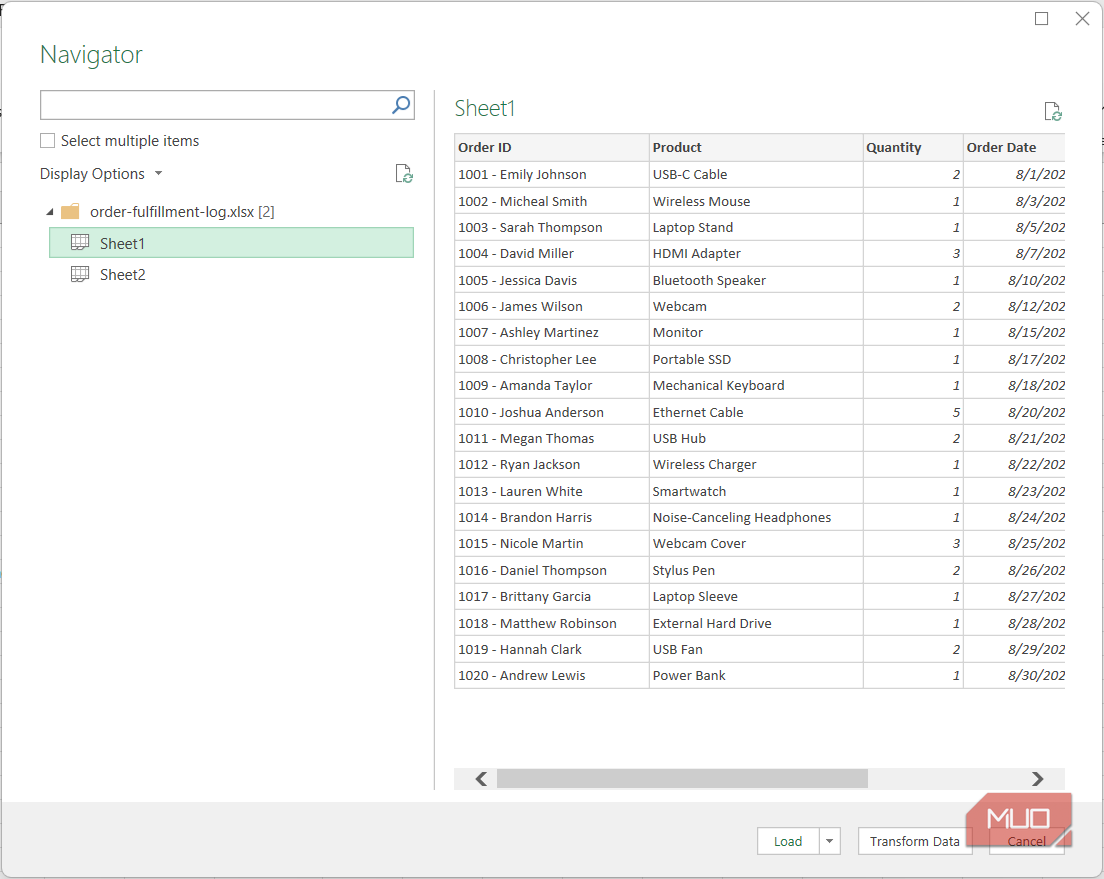Select Sheet2 in the navigator tree
Screen dimensions: 1104x879
(231, 274)
